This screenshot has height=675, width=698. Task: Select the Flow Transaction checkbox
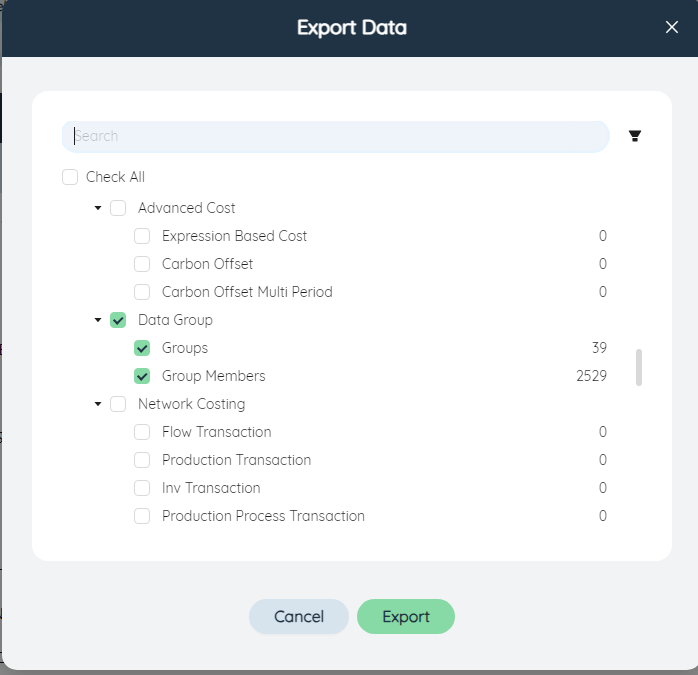tap(142, 432)
